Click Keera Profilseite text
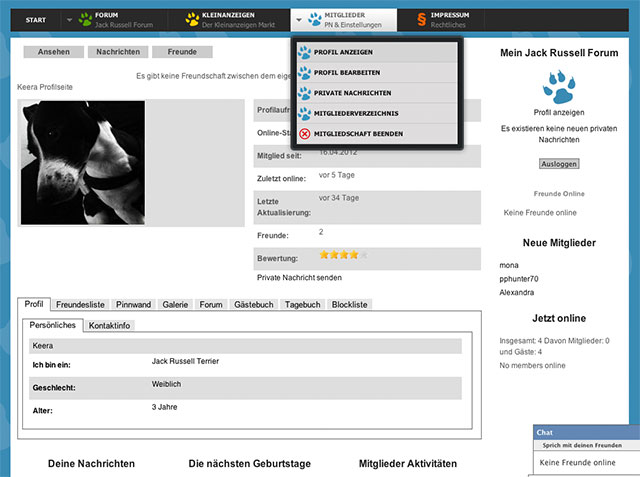 pyautogui.click(x=45, y=87)
